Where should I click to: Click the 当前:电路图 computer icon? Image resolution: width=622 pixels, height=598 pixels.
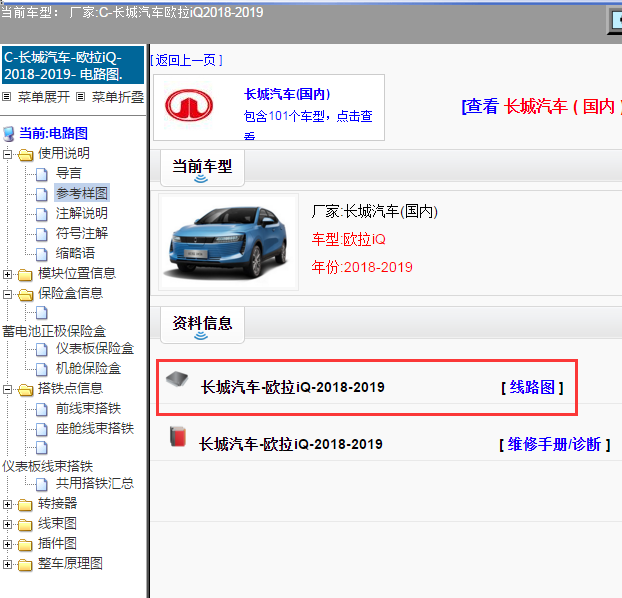pos(9,134)
